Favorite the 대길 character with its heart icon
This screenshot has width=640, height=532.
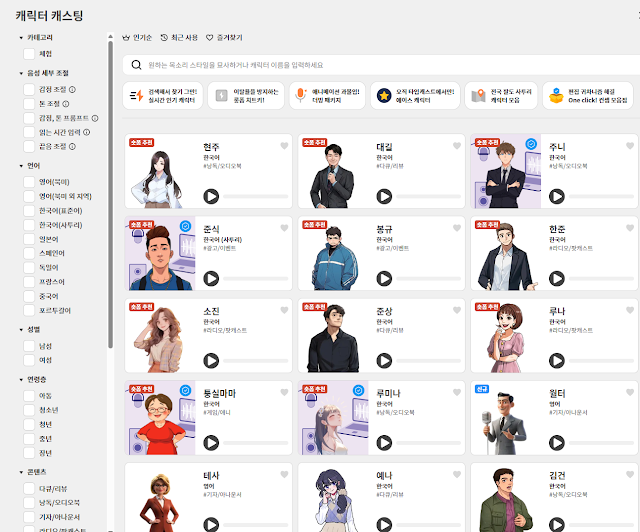coord(457,146)
